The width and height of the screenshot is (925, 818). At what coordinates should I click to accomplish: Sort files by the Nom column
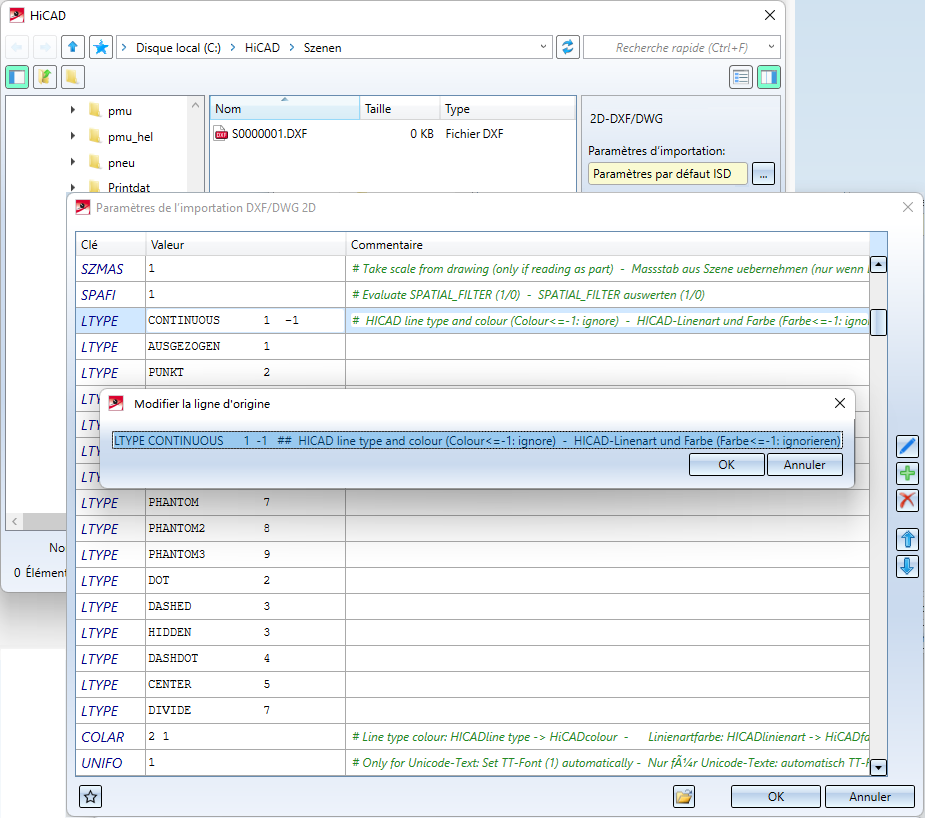285,109
